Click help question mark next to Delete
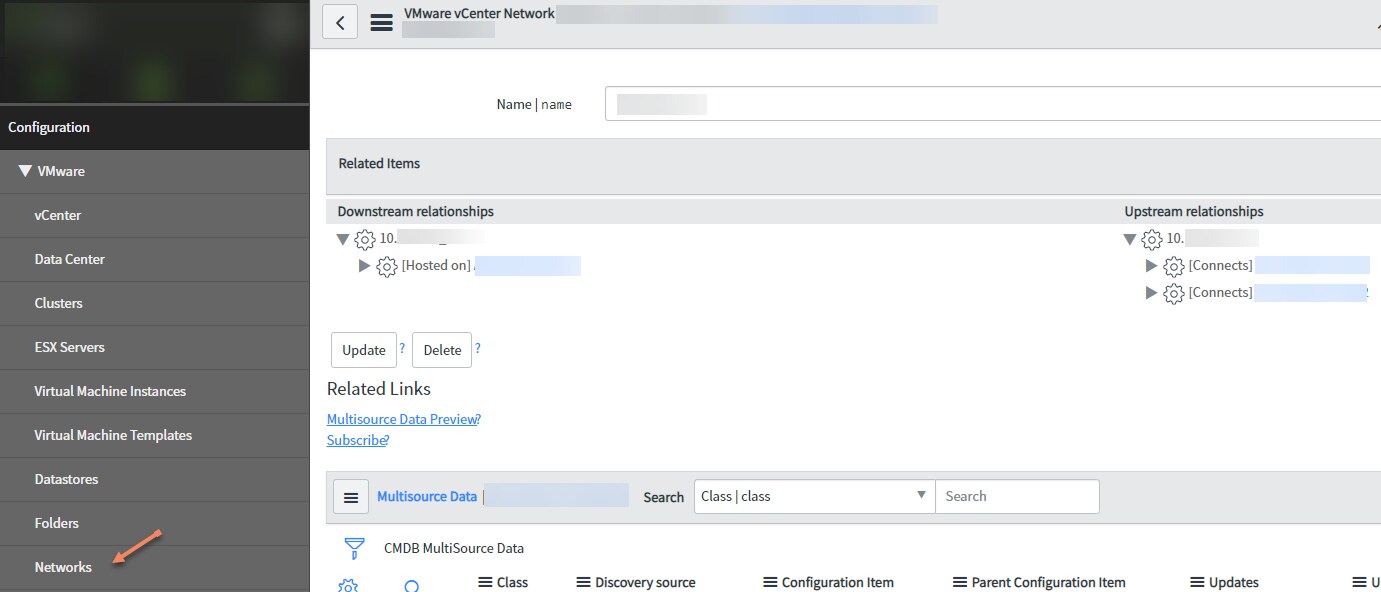 pos(478,348)
